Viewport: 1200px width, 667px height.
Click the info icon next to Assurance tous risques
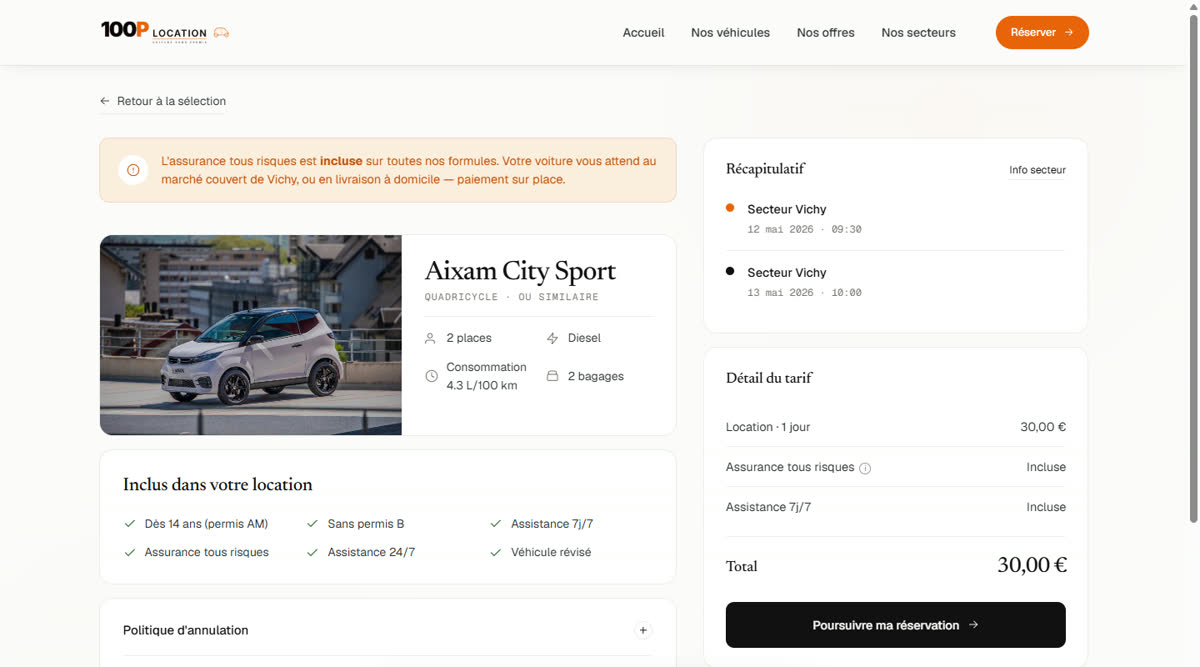[865, 468]
